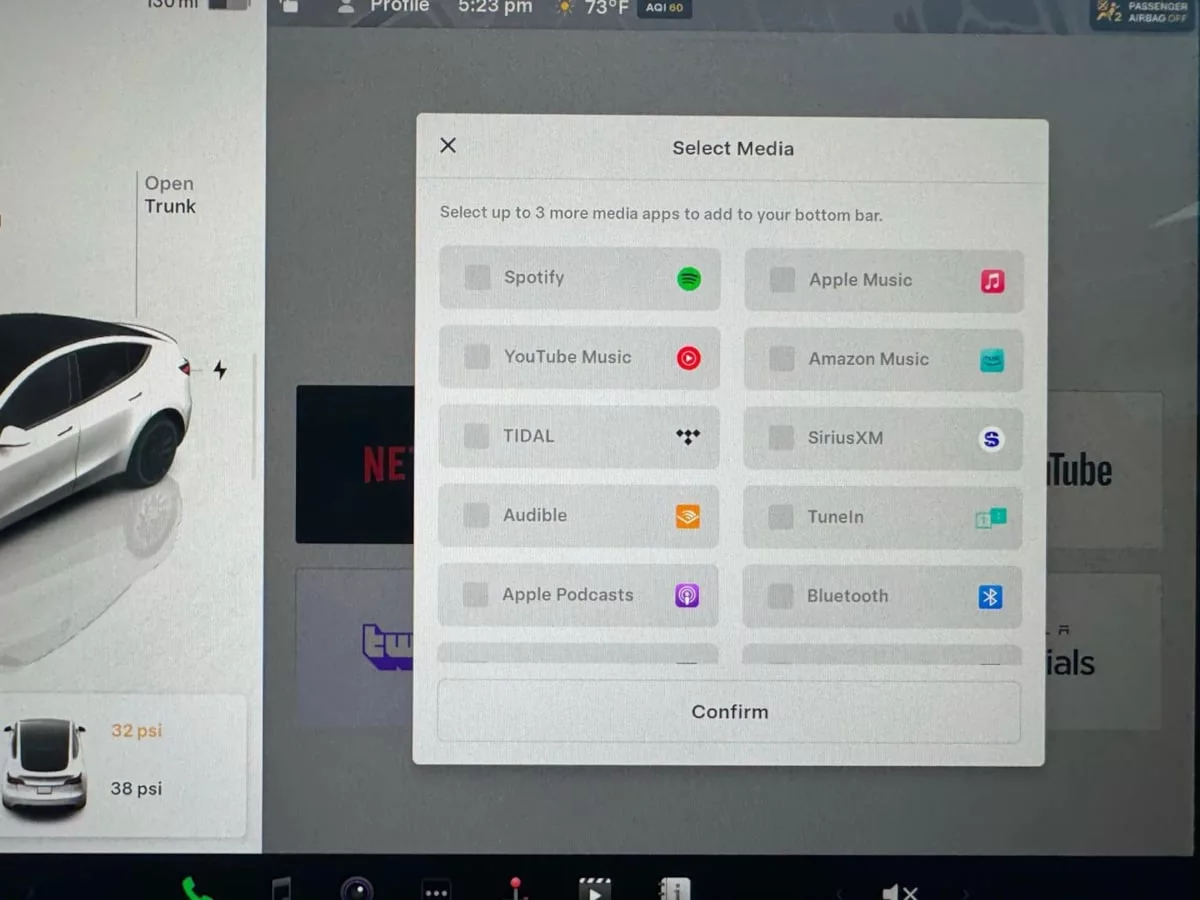This screenshot has width=1200, height=900.
Task: Close the Select Media dialog
Action: [x=448, y=146]
